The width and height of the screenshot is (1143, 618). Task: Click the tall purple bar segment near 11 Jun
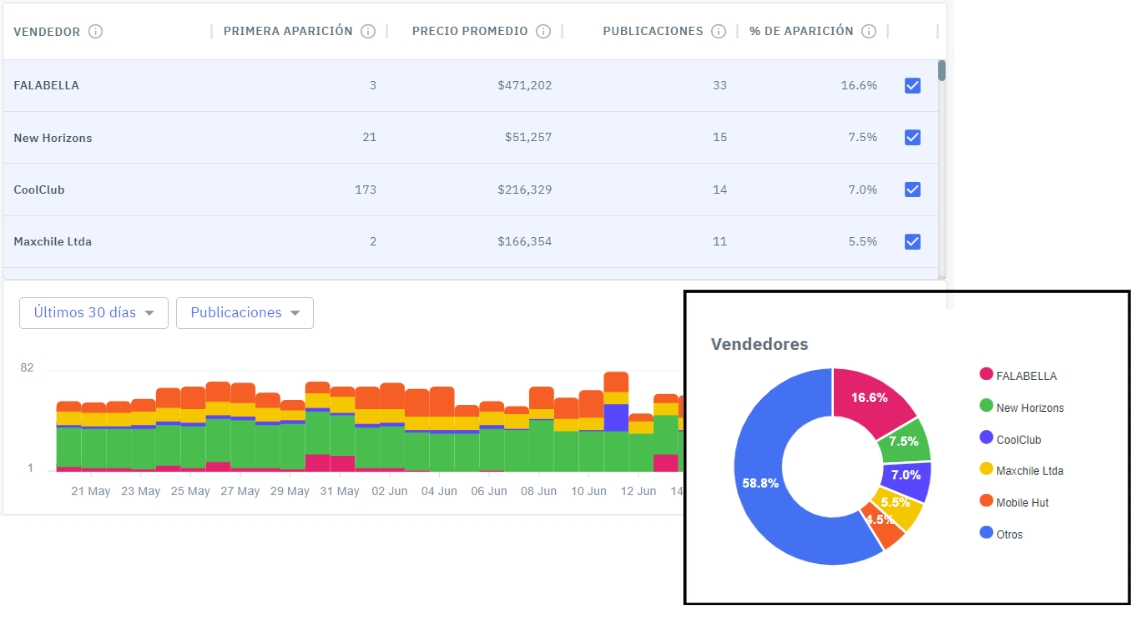[616, 418]
